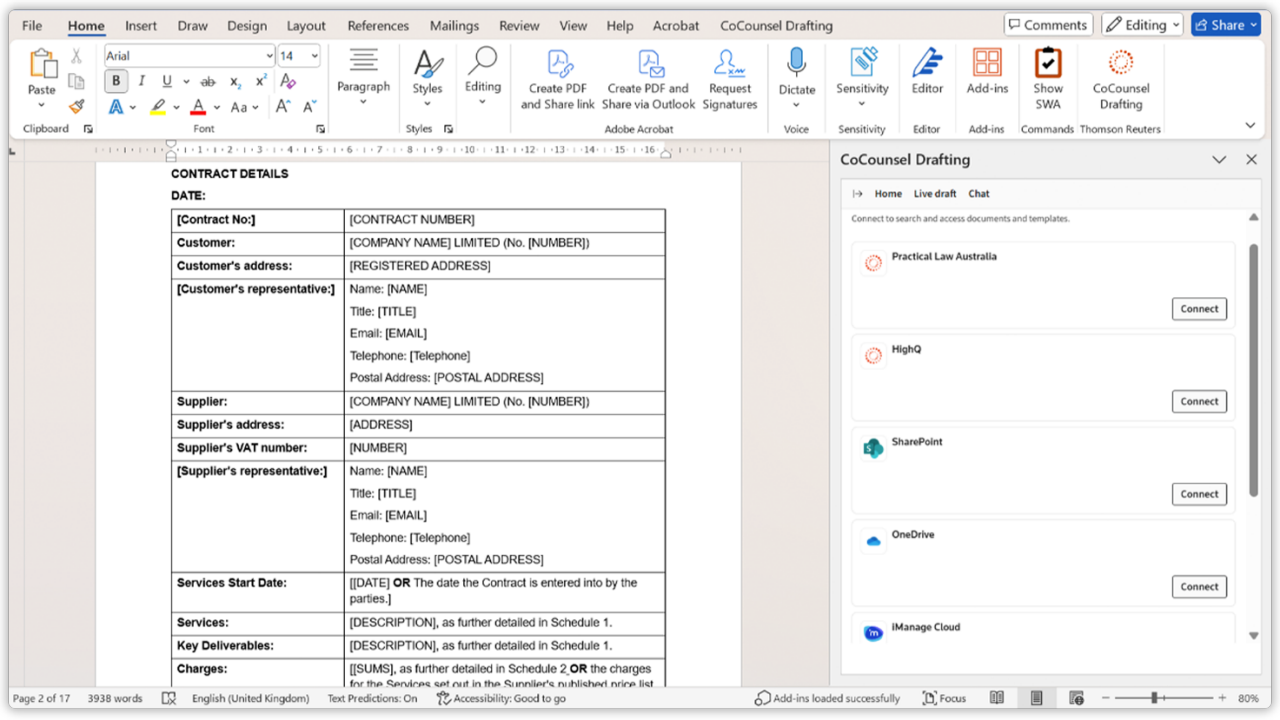Open the Sensitivity label menu
This screenshot has height=720, width=1280.
(x=862, y=77)
